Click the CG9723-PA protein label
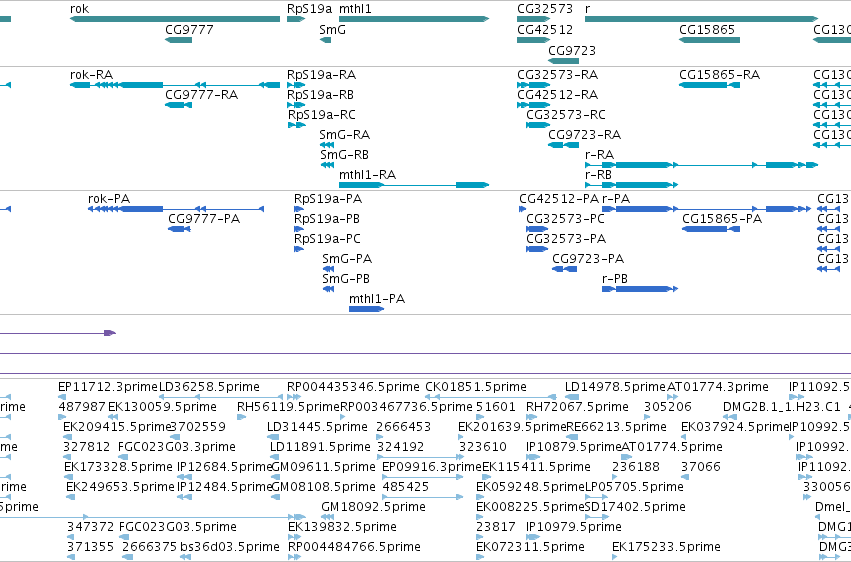This screenshot has width=851, height=562. (588, 259)
